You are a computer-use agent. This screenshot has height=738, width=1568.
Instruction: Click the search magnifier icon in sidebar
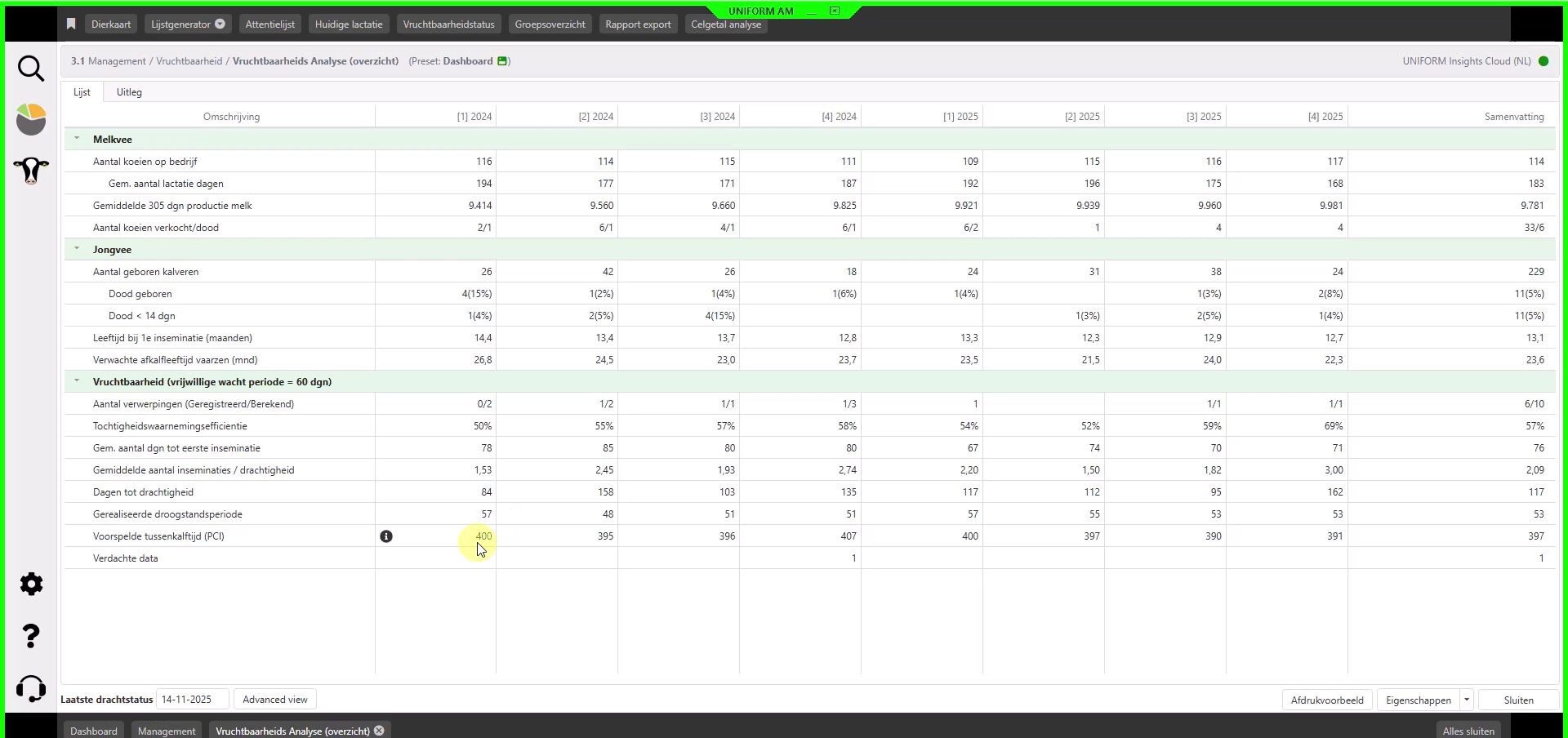(x=31, y=69)
